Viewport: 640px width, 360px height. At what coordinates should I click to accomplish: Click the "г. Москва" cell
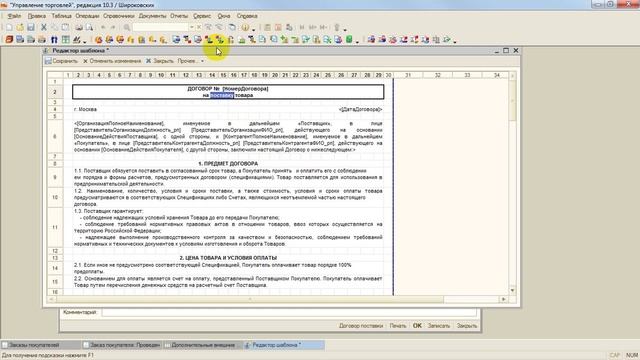[x=85, y=109]
